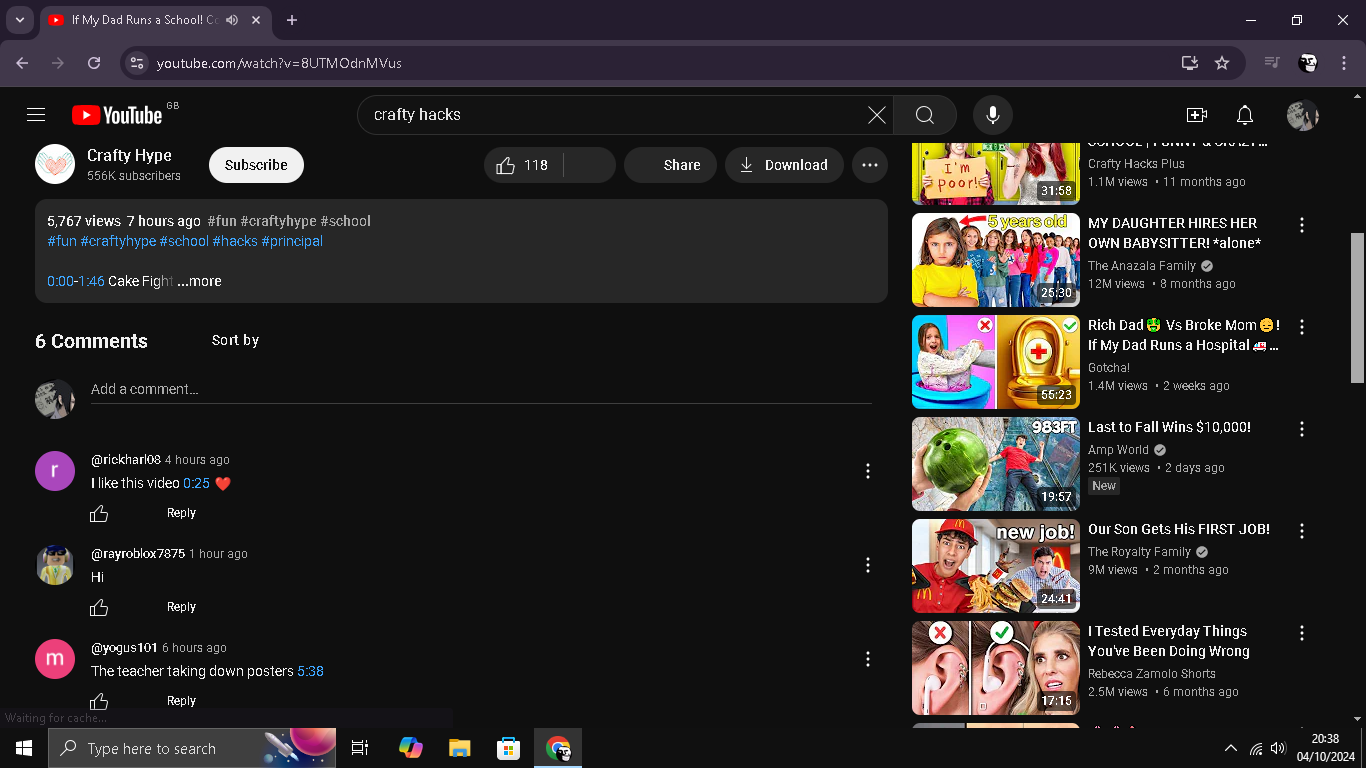The height and width of the screenshot is (768, 1366).
Task: Clear the search box text with the X
Action: point(877,115)
